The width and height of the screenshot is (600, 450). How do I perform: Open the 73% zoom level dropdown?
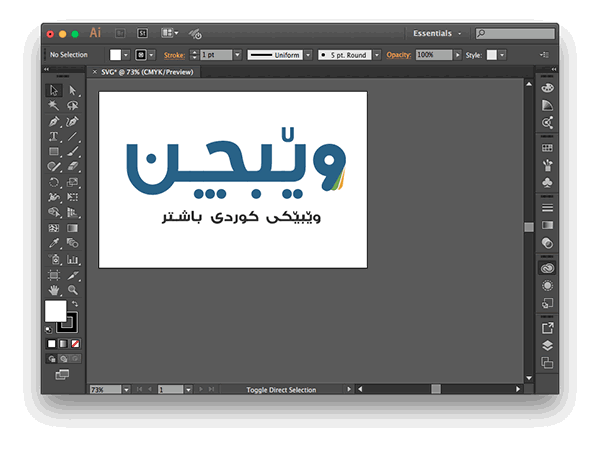126,390
